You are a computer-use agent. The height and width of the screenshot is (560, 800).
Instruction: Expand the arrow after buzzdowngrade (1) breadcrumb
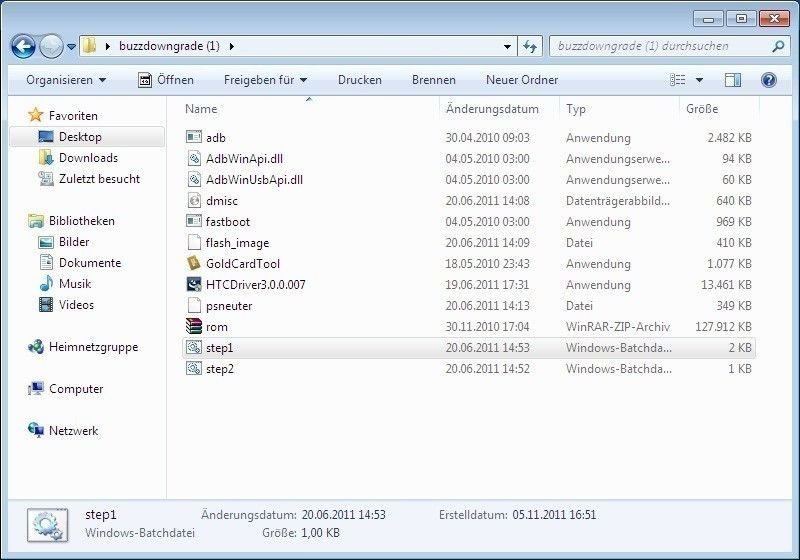232,46
